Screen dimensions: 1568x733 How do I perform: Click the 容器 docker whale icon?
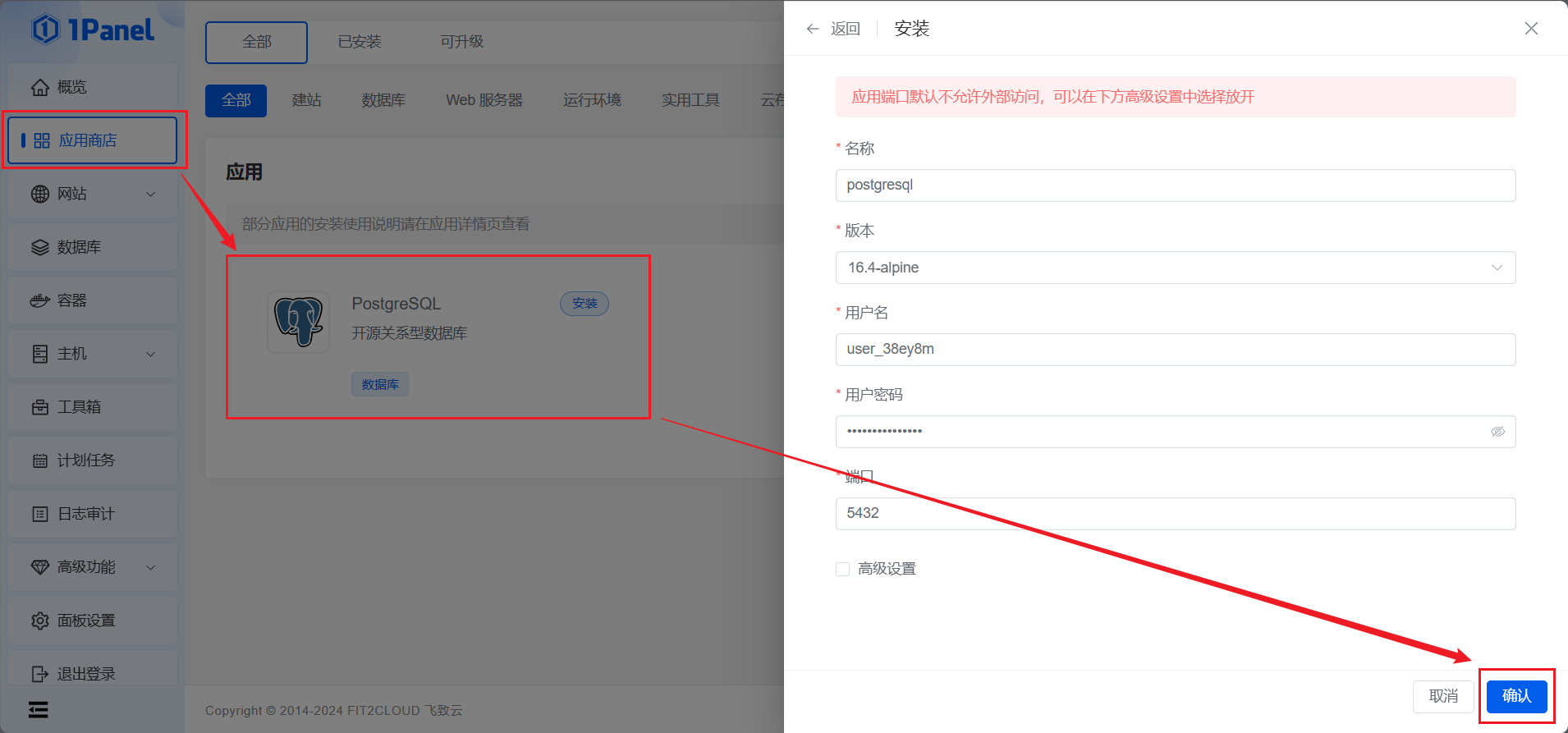pyautogui.click(x=40, y=300)
